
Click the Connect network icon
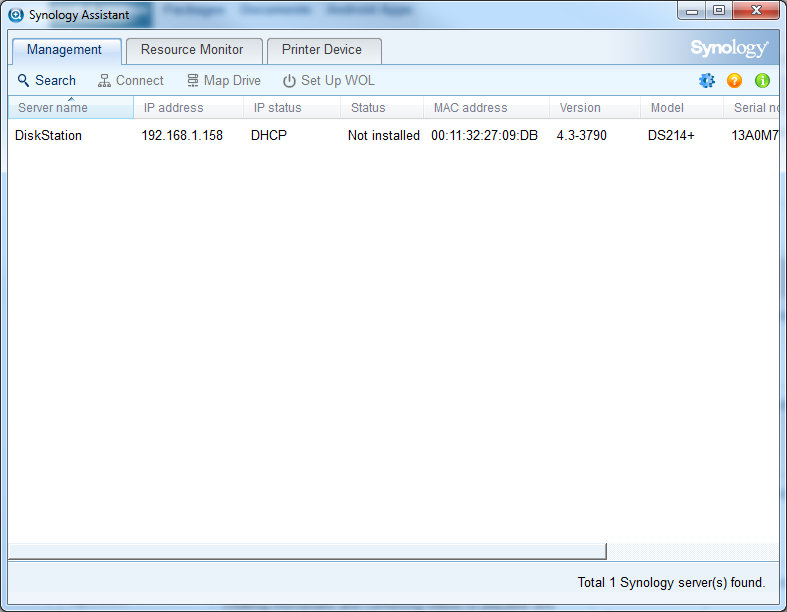(x=104, y=80)
